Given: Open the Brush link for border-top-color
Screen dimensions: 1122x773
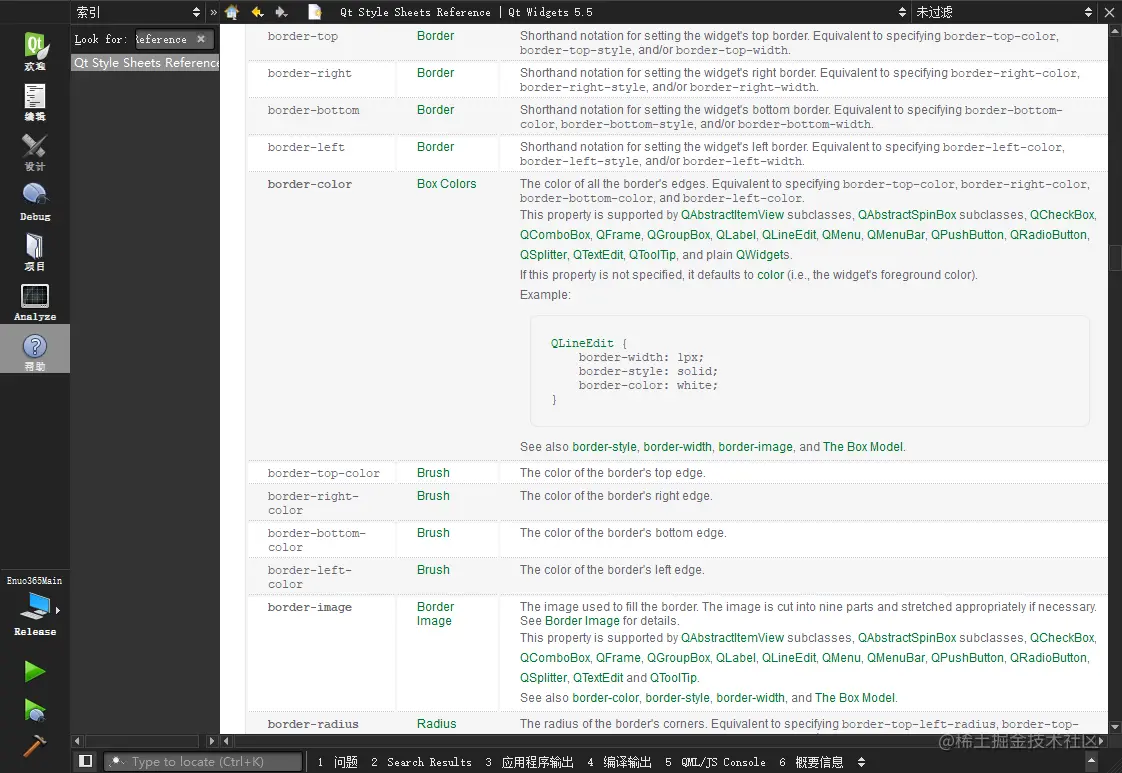Looking at the screenshot, I should (433, 473).
